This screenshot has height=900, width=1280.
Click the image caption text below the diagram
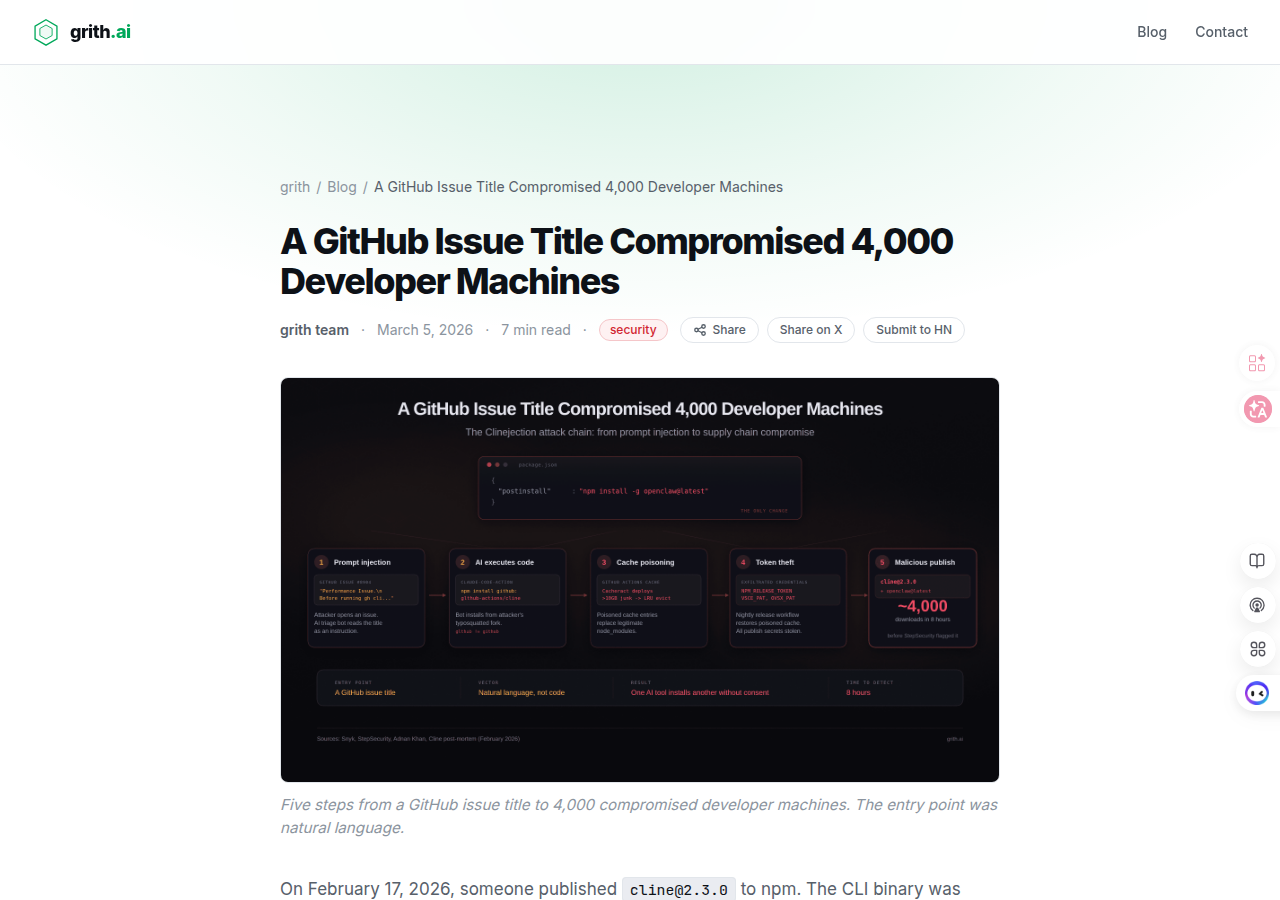[x=639, y=816]
